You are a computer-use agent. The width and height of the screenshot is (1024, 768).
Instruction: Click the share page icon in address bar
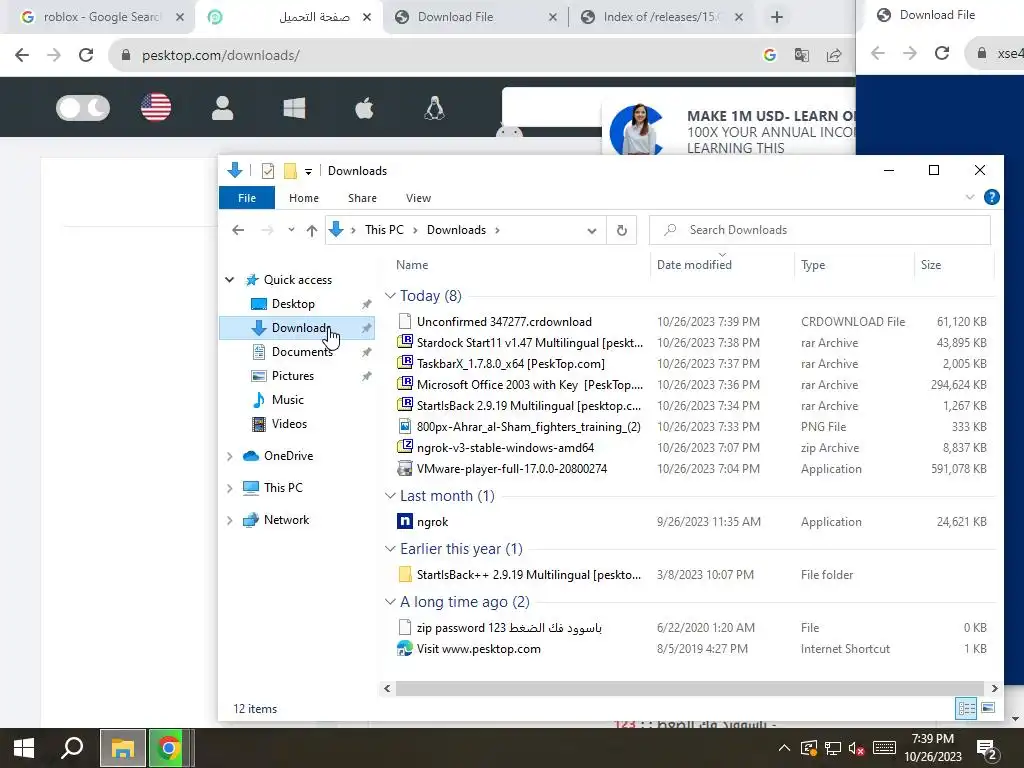(834, 56)
